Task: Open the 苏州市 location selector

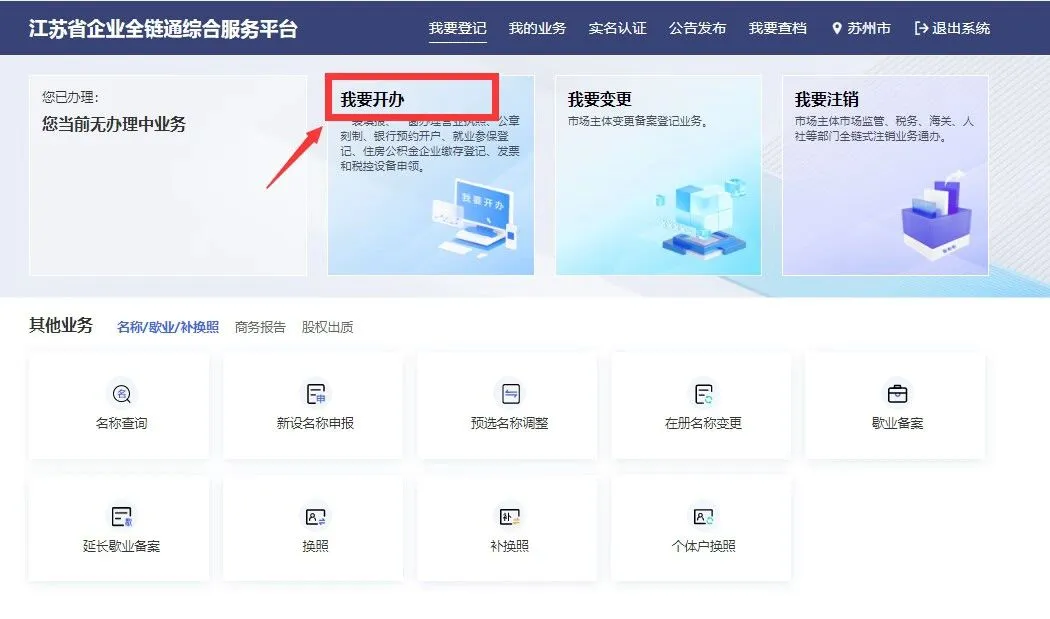Action: 861,28
